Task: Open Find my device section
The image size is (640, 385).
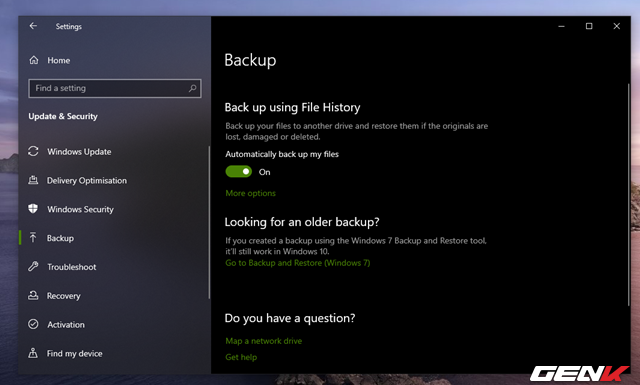Action: point(75,354)
